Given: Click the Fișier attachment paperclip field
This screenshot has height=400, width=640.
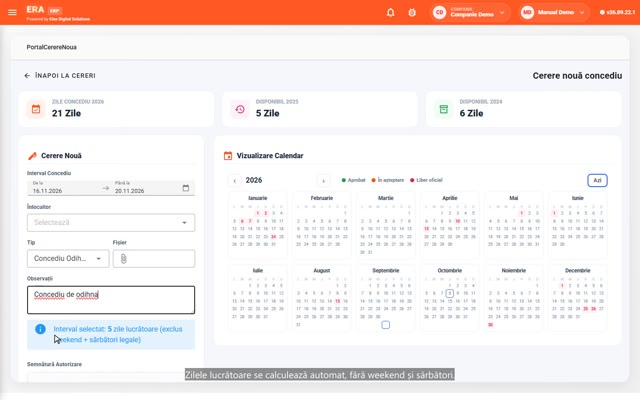Looking at the screenshot, I should 154,258.
